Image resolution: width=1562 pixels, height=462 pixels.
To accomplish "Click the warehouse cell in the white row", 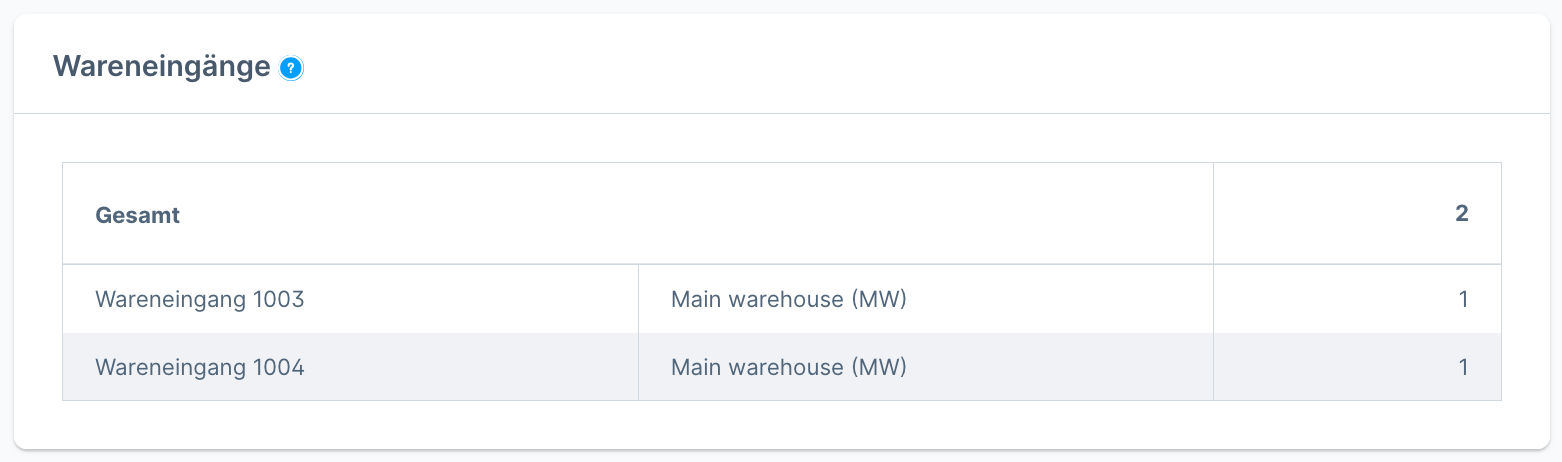I will (925, 299).
